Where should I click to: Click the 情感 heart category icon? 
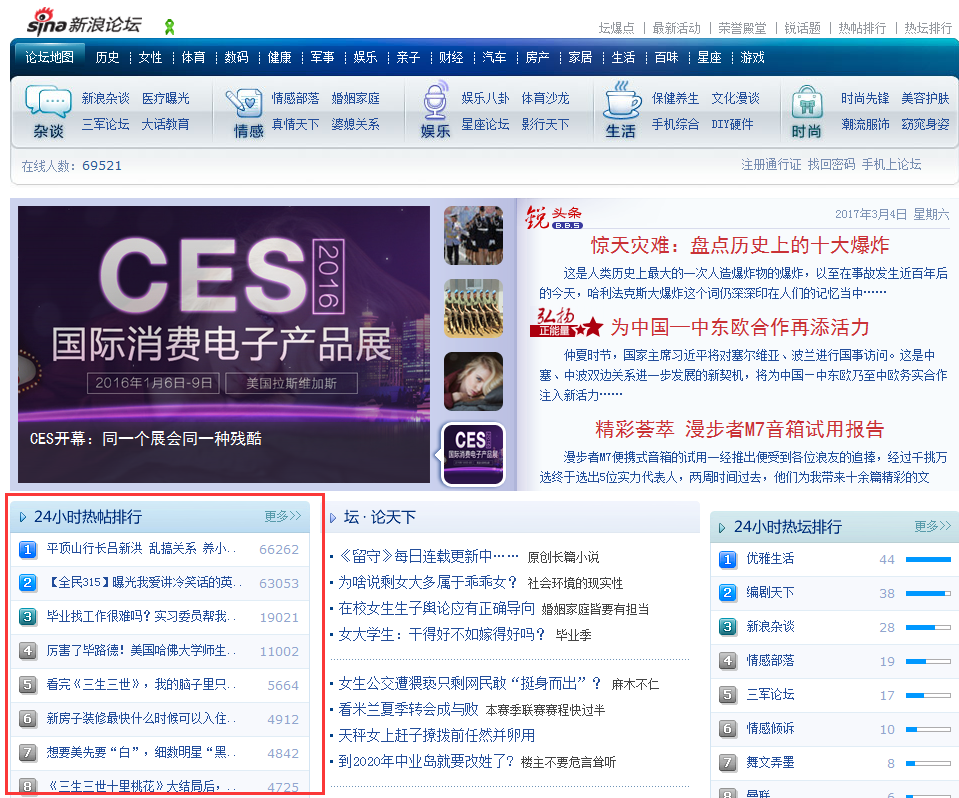[x=244, y=102]
